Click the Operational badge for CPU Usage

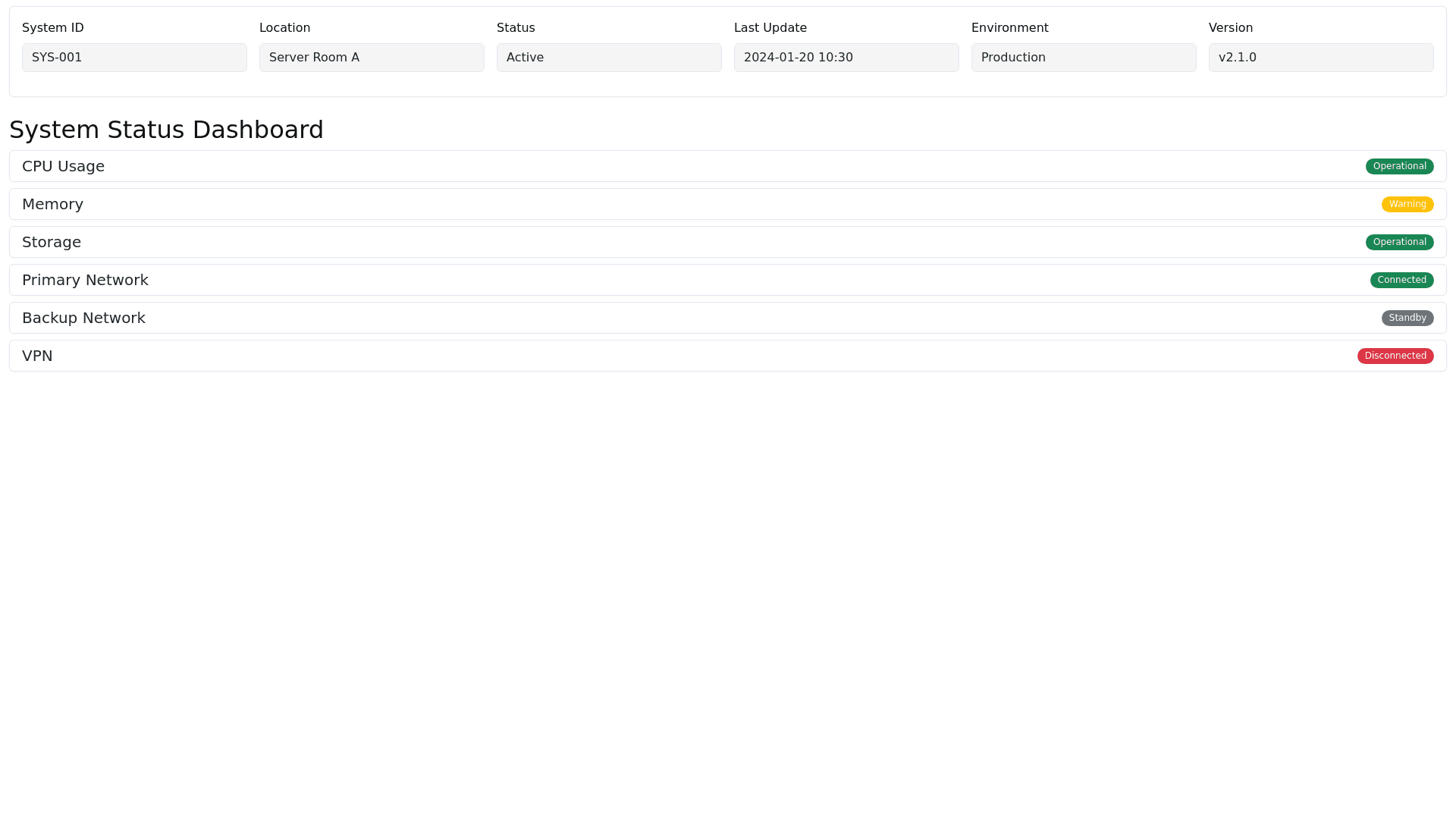click(1399, 166)
